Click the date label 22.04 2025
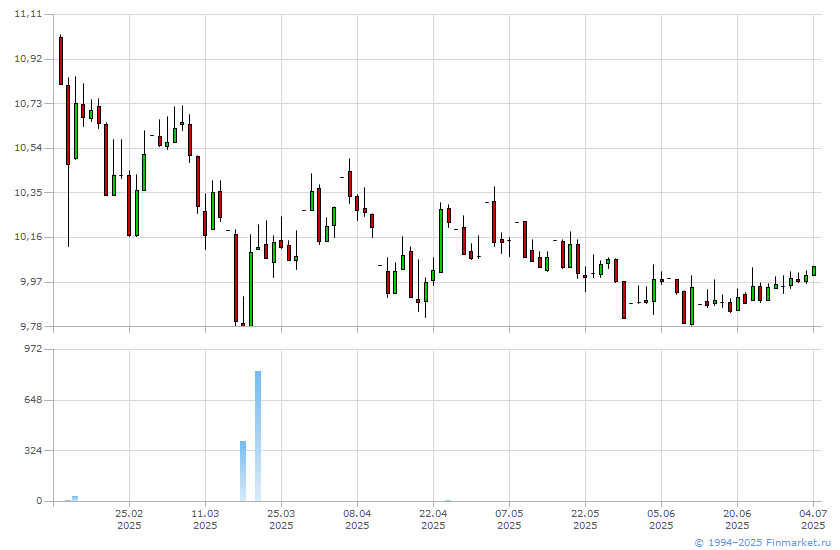The width and height of the screenshot is (840, 550). [433, 519]
